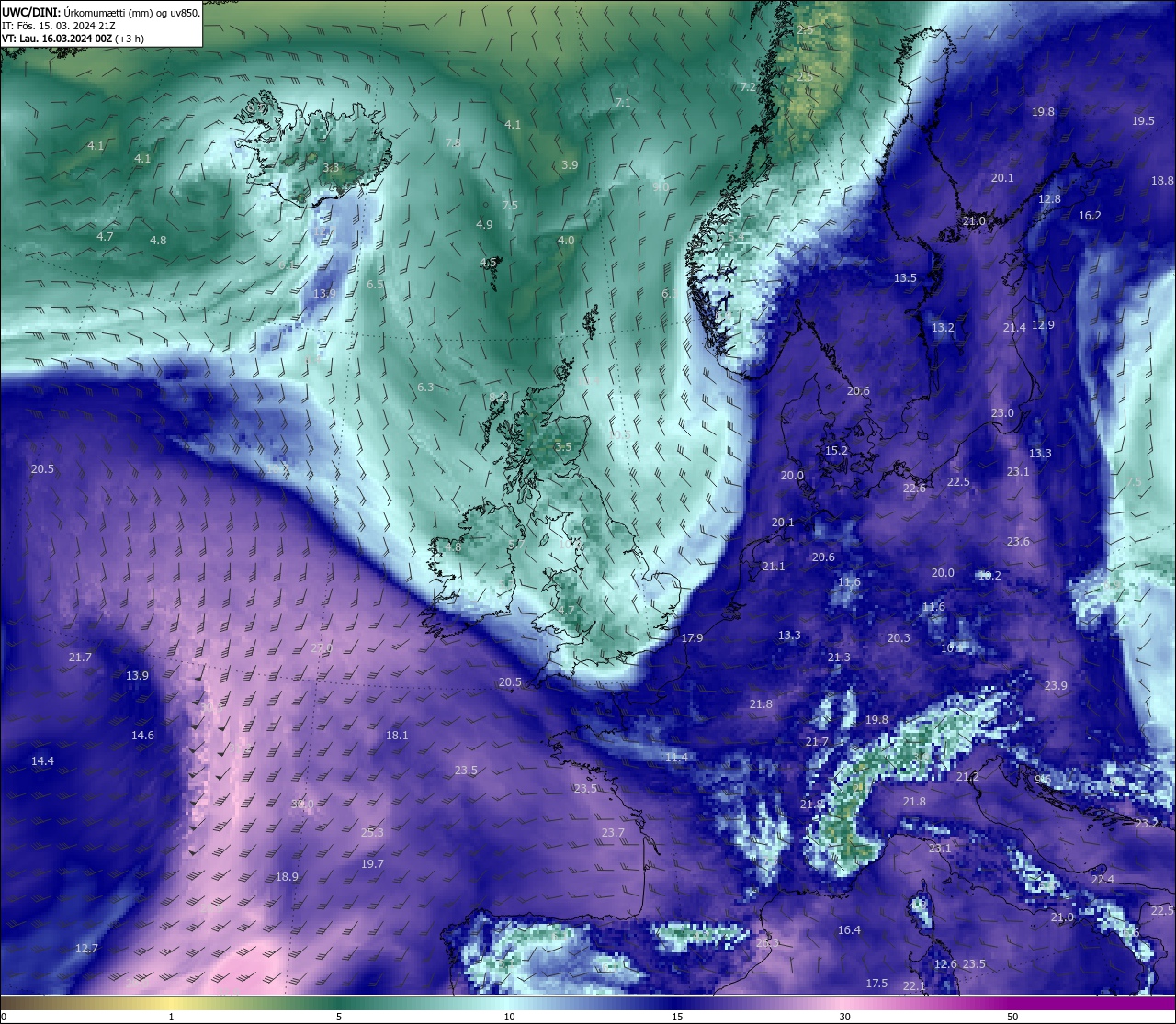This screenshot has width=1176, height=1024.
Task: Click the 3.9 map value
Action: tap(570, 165)
